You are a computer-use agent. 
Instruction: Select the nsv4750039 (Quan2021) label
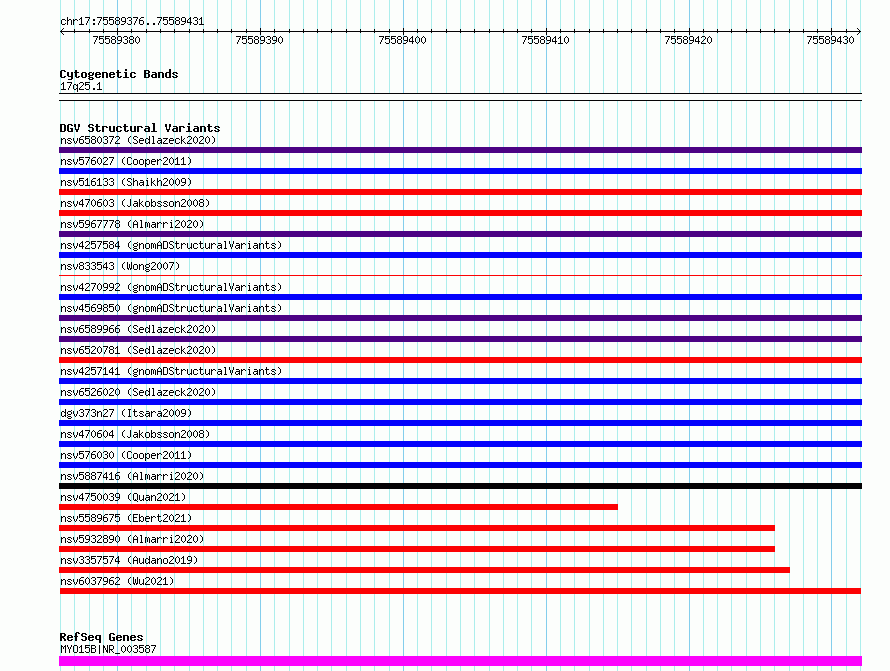pos(123,497)
